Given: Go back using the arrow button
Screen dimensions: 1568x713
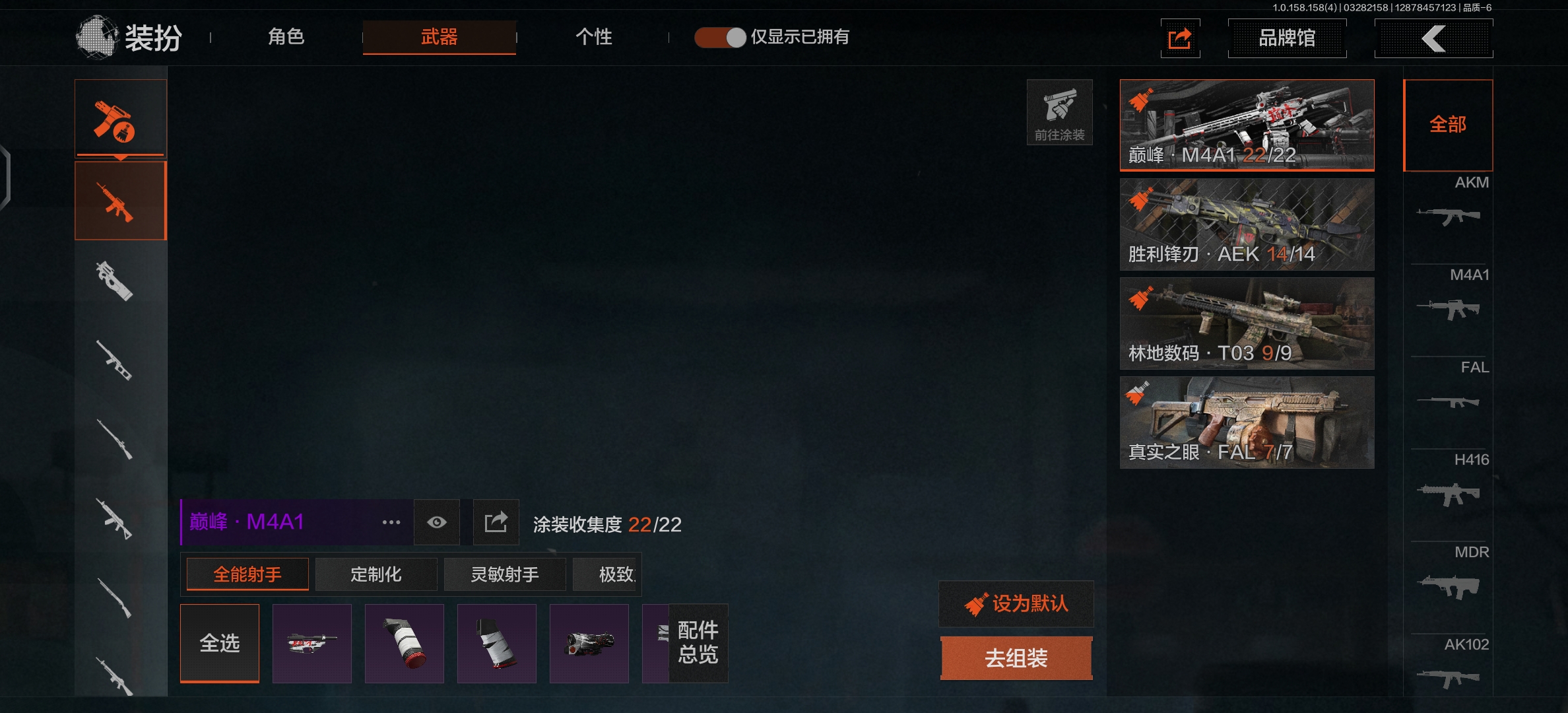Looking at the screenshot, I should click(x=1433, y=38).
